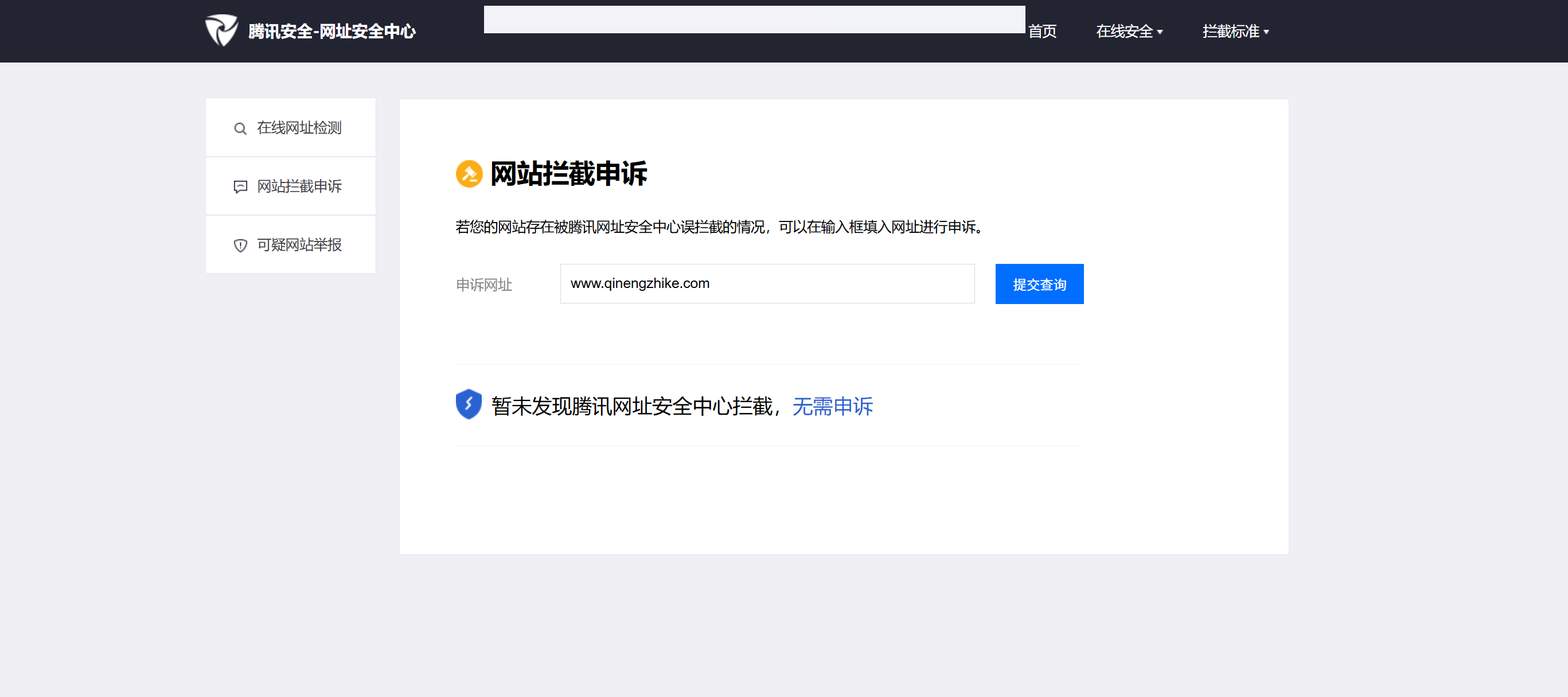
Task: Click the small arrow next to 拦截标准
Action: [1267, 32]
